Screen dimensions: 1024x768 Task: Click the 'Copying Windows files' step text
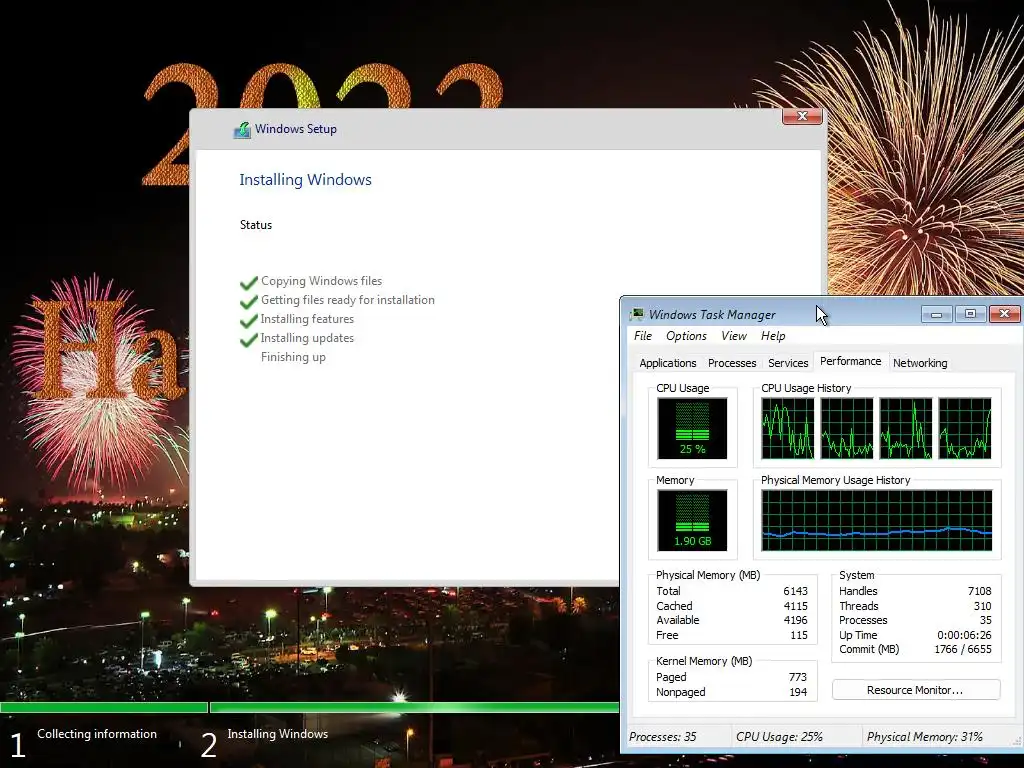point(321,281)
